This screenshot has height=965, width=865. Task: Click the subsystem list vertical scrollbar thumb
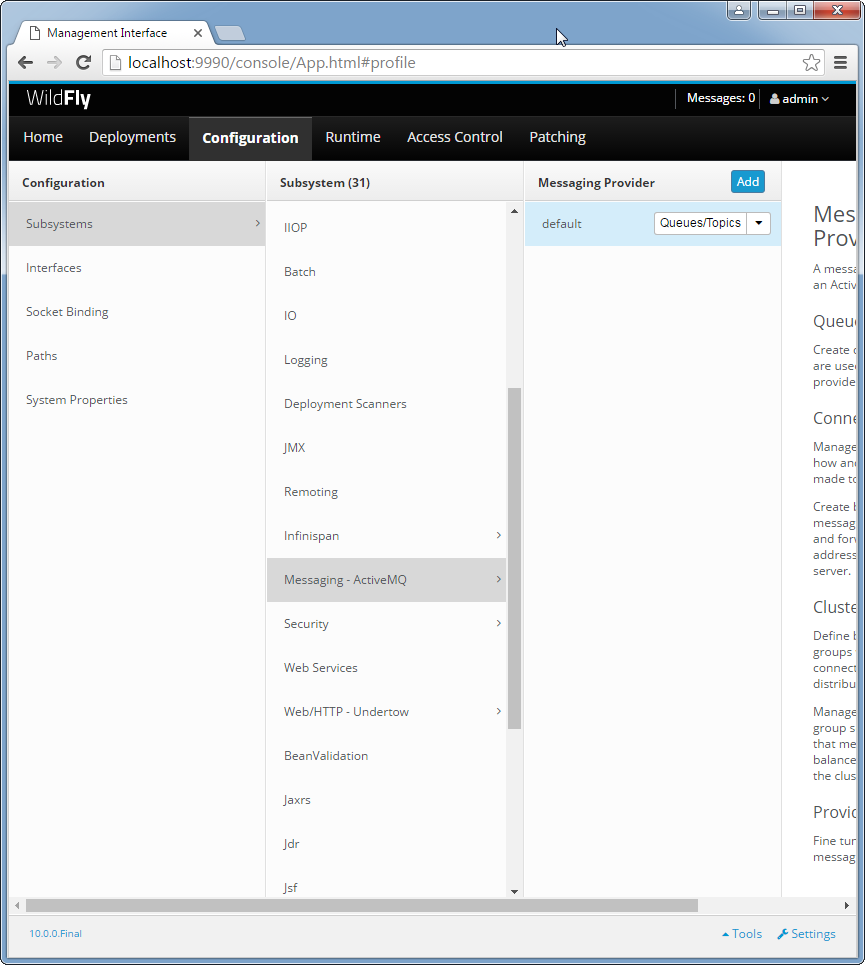click(514, 558)
